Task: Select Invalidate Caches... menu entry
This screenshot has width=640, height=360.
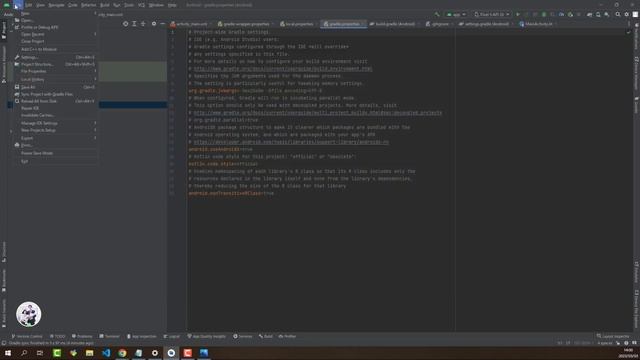Action: (56, 116)
